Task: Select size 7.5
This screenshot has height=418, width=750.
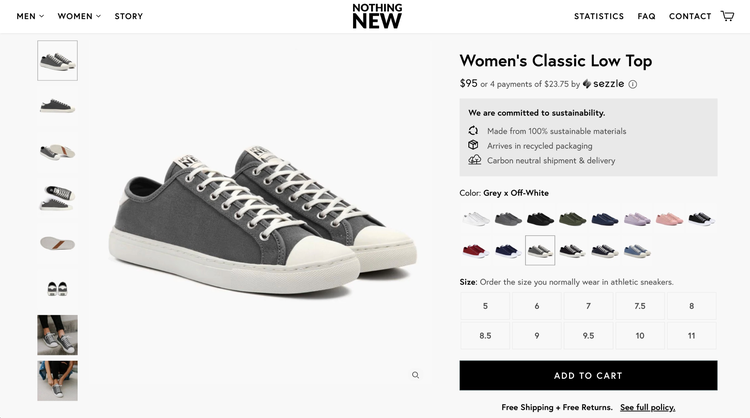Action: tap(640, 306)
